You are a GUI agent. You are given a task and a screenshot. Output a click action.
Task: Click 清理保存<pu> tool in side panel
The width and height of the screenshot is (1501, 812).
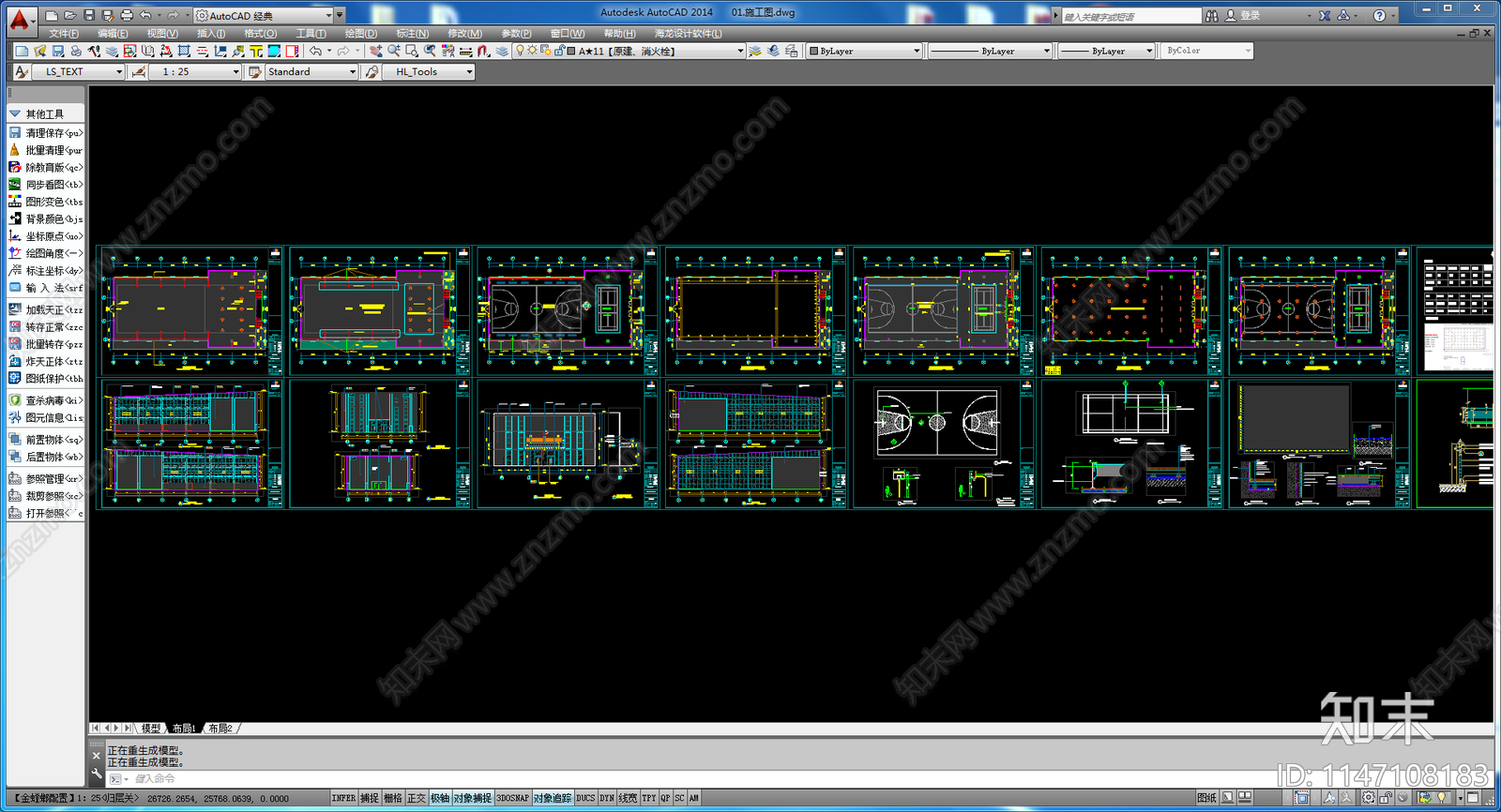pos(46,133)
